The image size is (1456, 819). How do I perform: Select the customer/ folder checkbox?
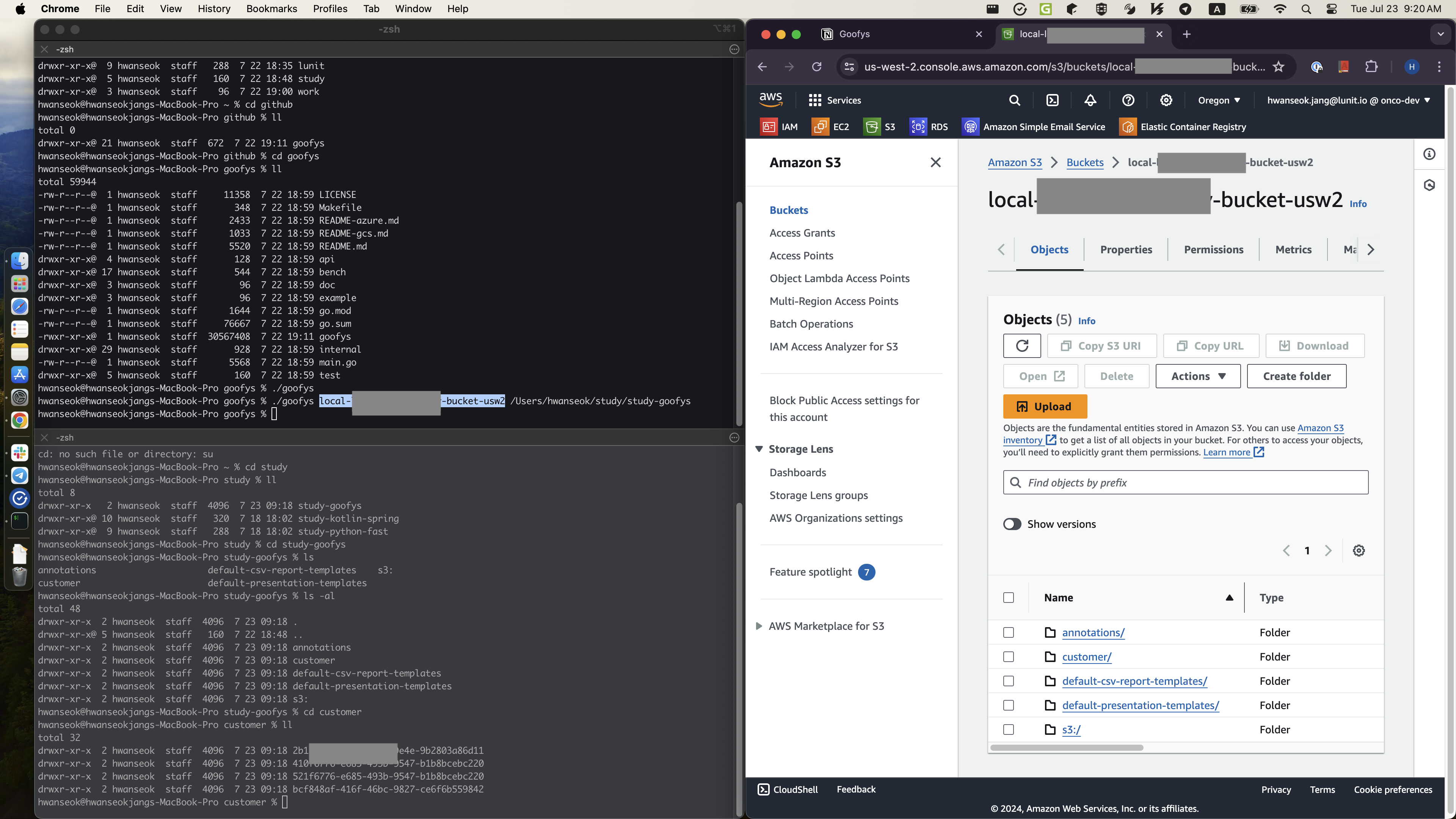point(1008,657)
